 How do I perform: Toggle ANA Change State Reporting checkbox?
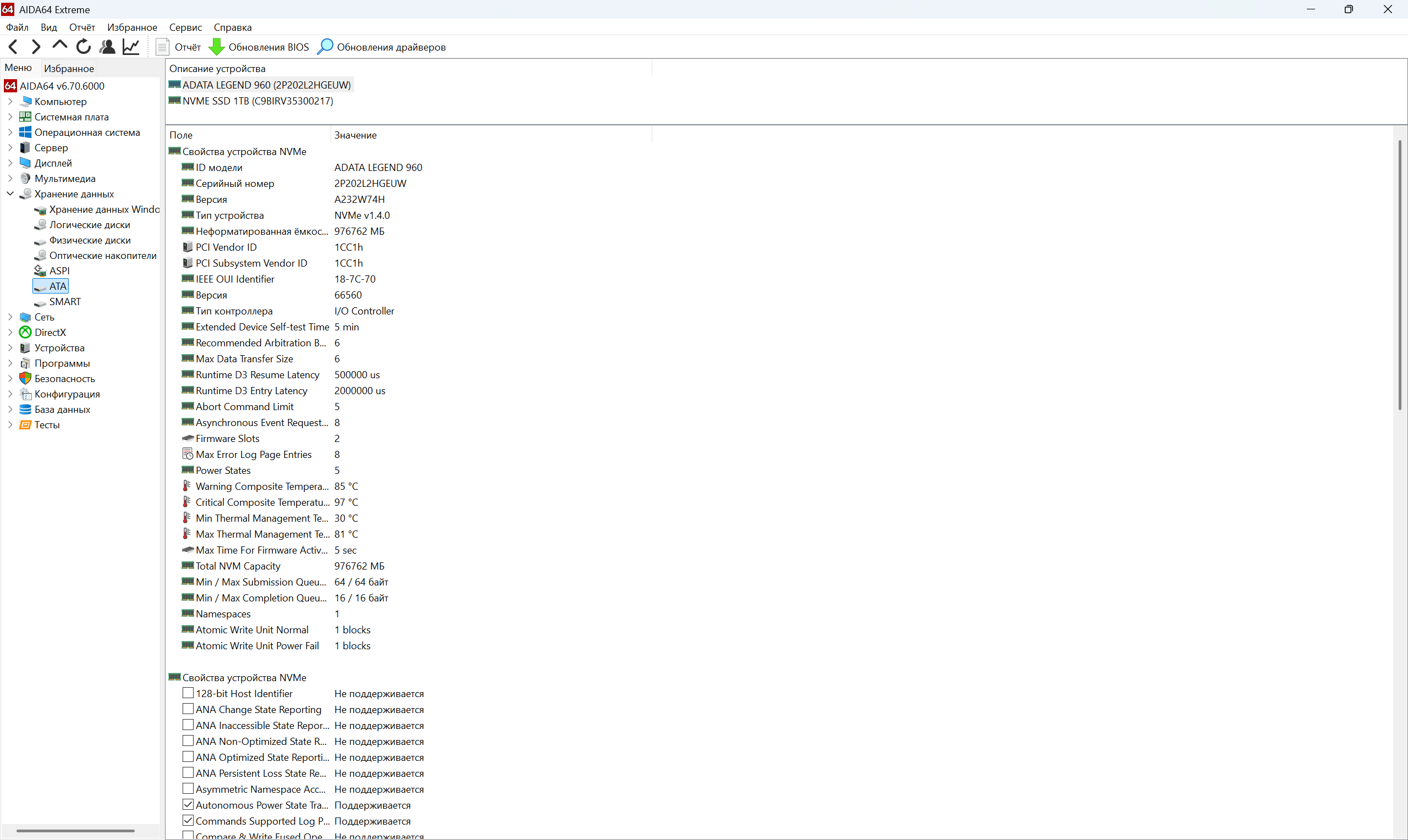[x=188, y=708]
